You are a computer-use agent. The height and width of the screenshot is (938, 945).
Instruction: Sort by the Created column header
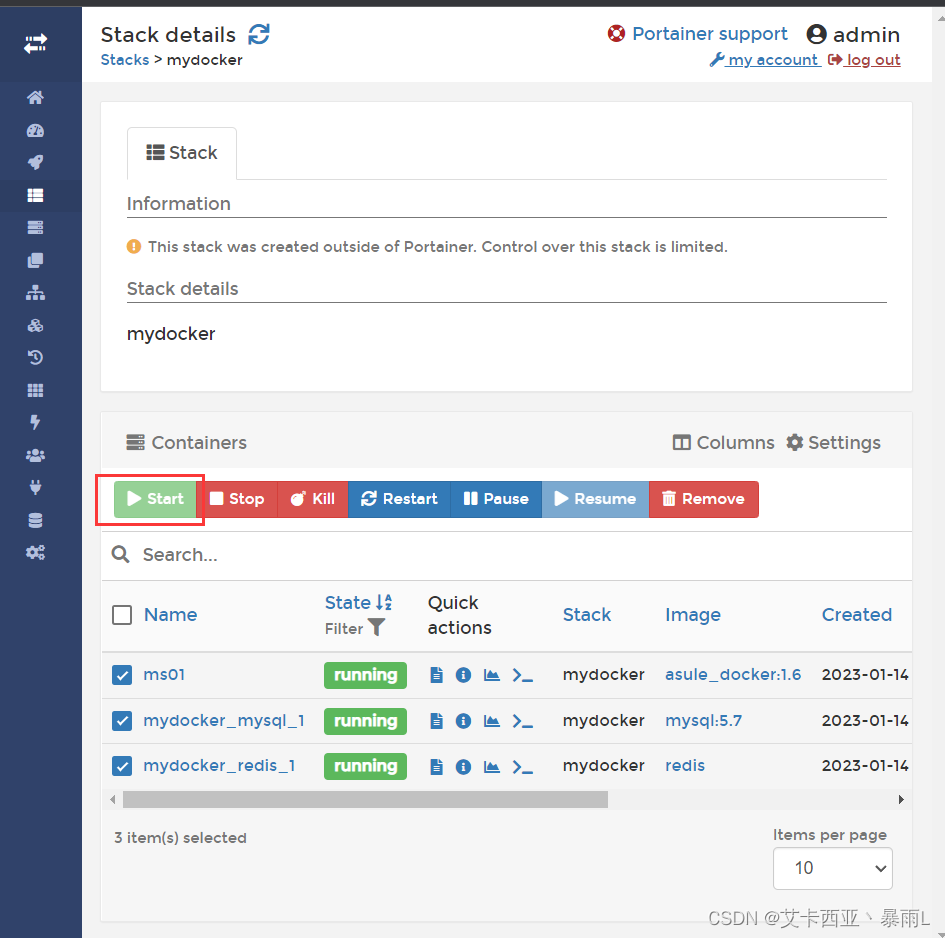[856, 615]
